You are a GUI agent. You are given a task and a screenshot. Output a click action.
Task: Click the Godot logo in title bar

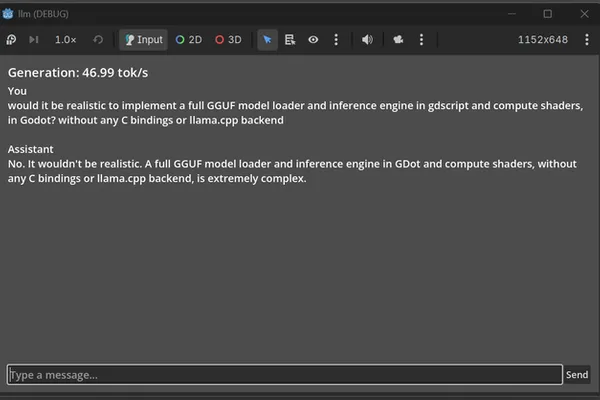8,14
